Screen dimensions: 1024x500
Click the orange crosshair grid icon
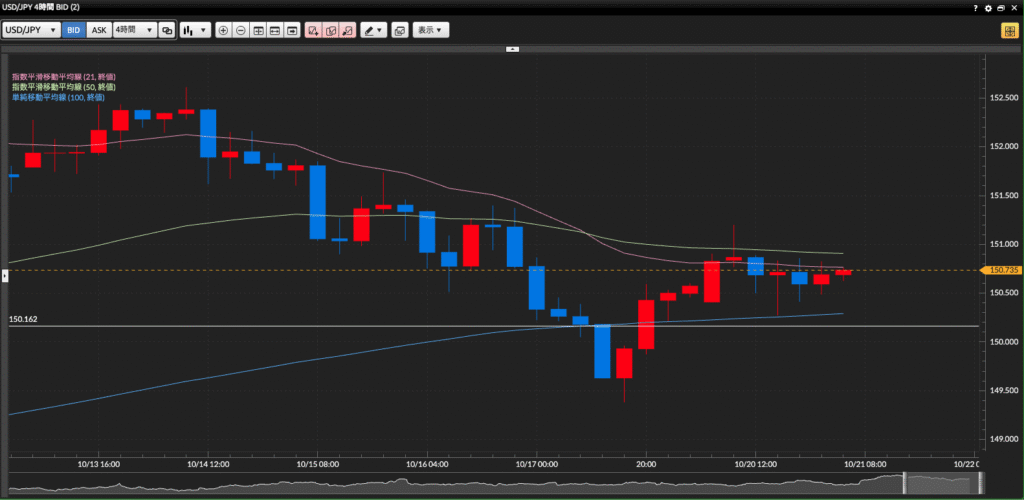[1008, 30]
